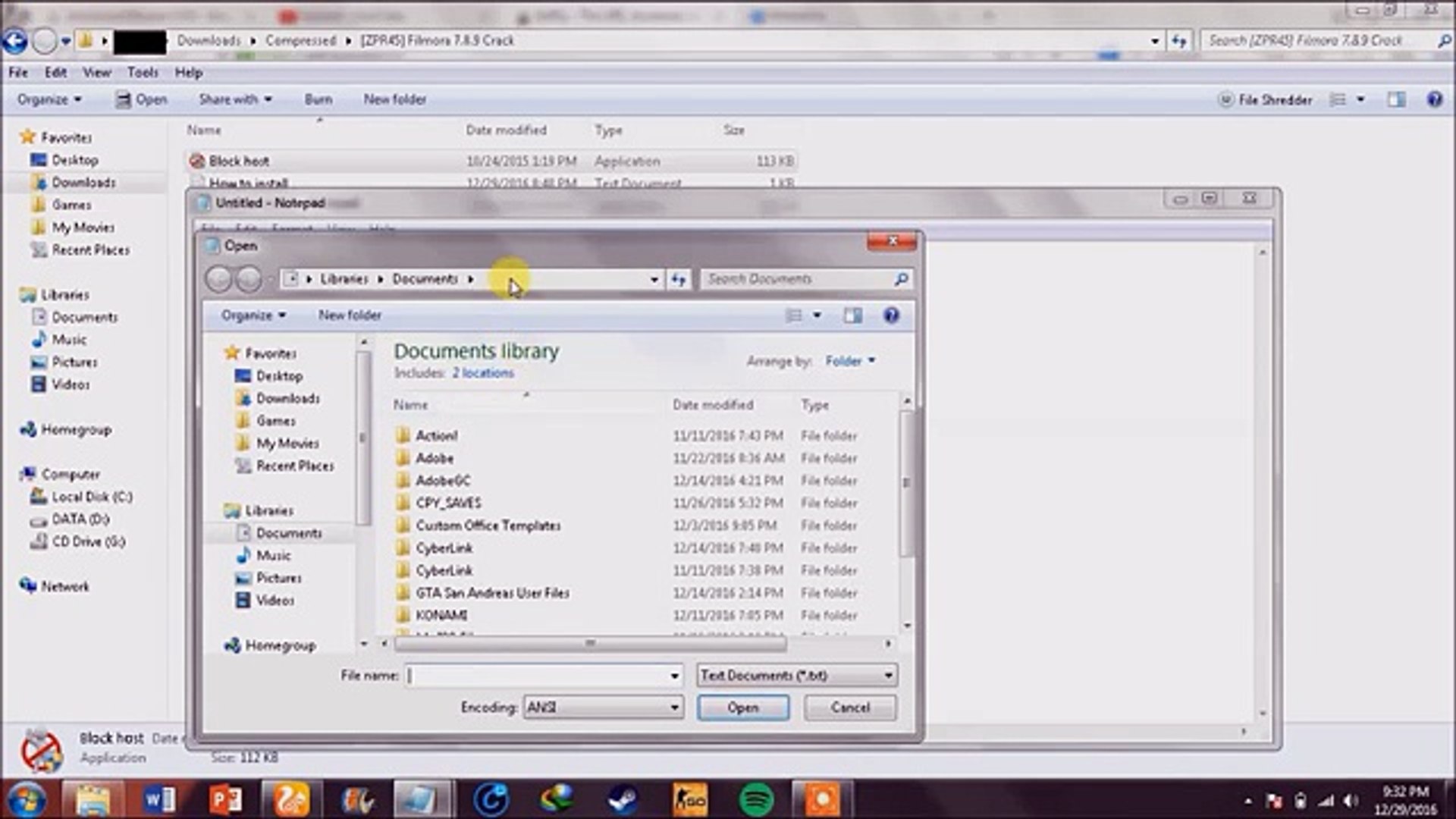Open Action! folder in Documents library
This screenshot has height=819, width=1456.
click(x=436, y=435)
